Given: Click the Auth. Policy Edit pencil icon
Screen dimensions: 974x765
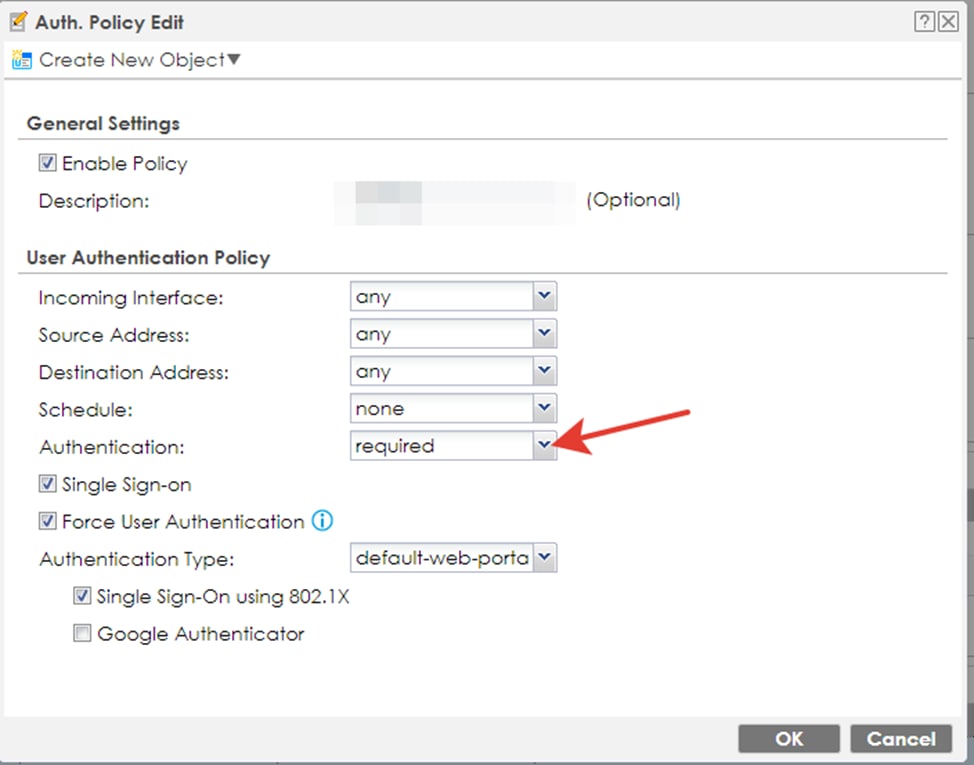Looking at the screenshot, I should pyautogui.click(x=17, y=21).
